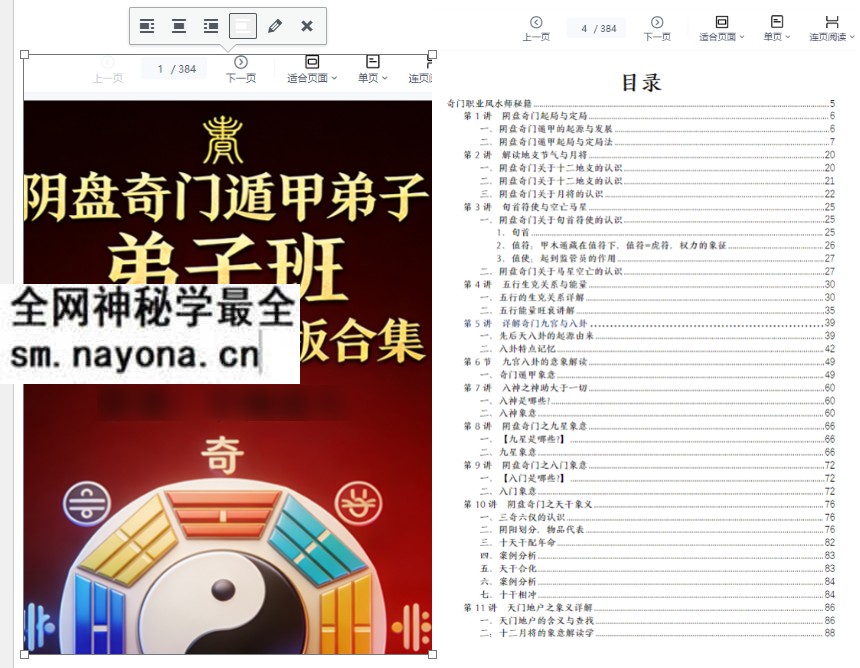Click next-page arrow icon beside 1 / 384
This screenshot has height=668, width=860.
tap(241, 62)
